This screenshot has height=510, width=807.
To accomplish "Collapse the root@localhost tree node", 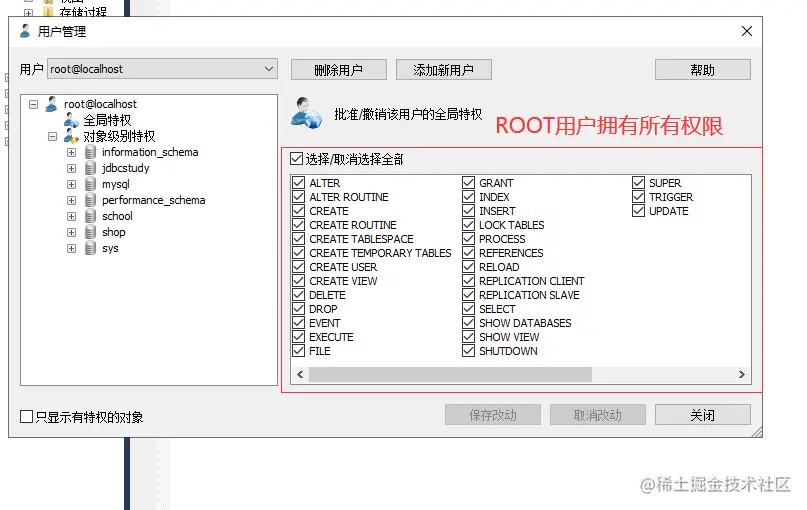I will pos(33,104).
